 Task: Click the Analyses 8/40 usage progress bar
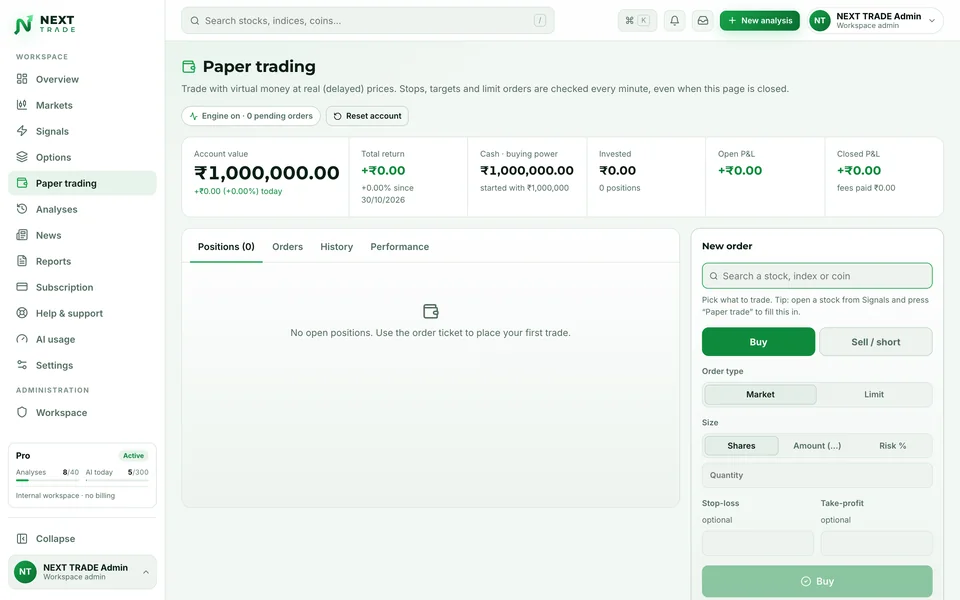(x=47, y=481)
